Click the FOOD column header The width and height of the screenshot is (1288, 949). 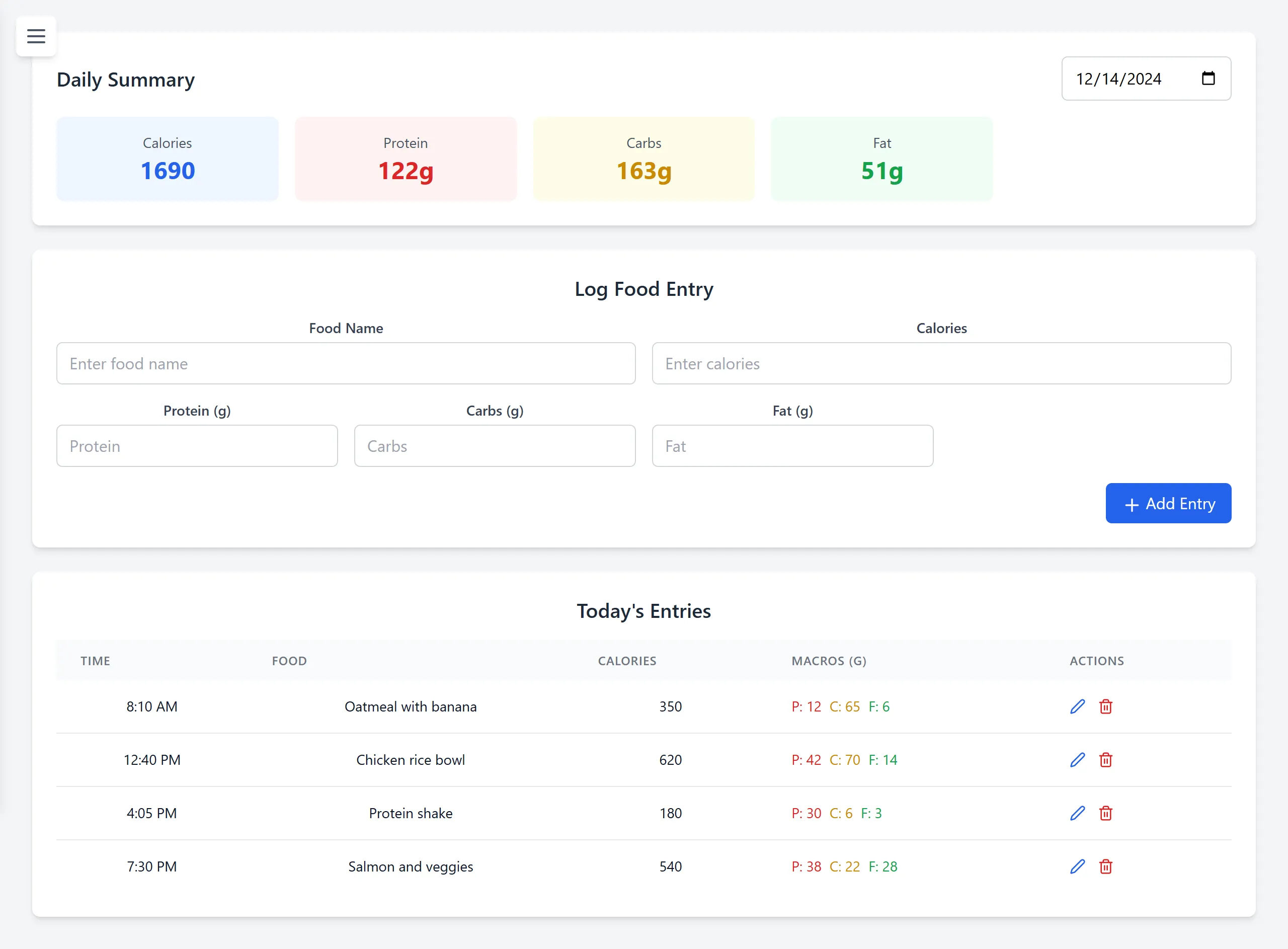tap(289, 661)
